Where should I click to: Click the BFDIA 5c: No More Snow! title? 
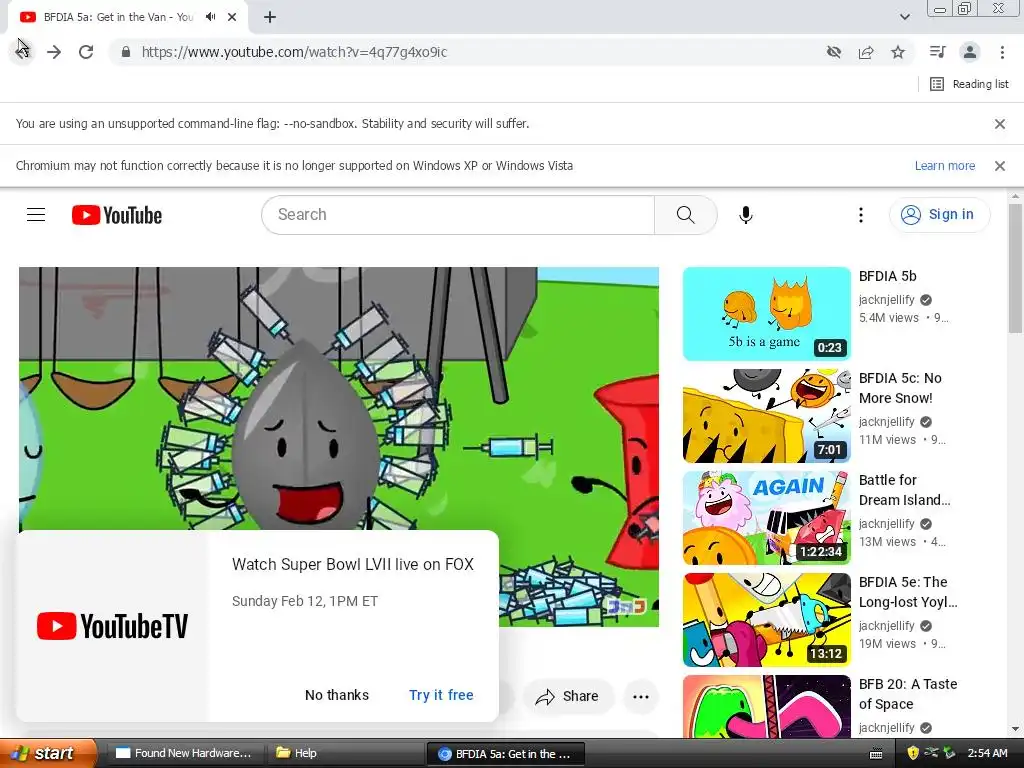[x=900, y=388]
